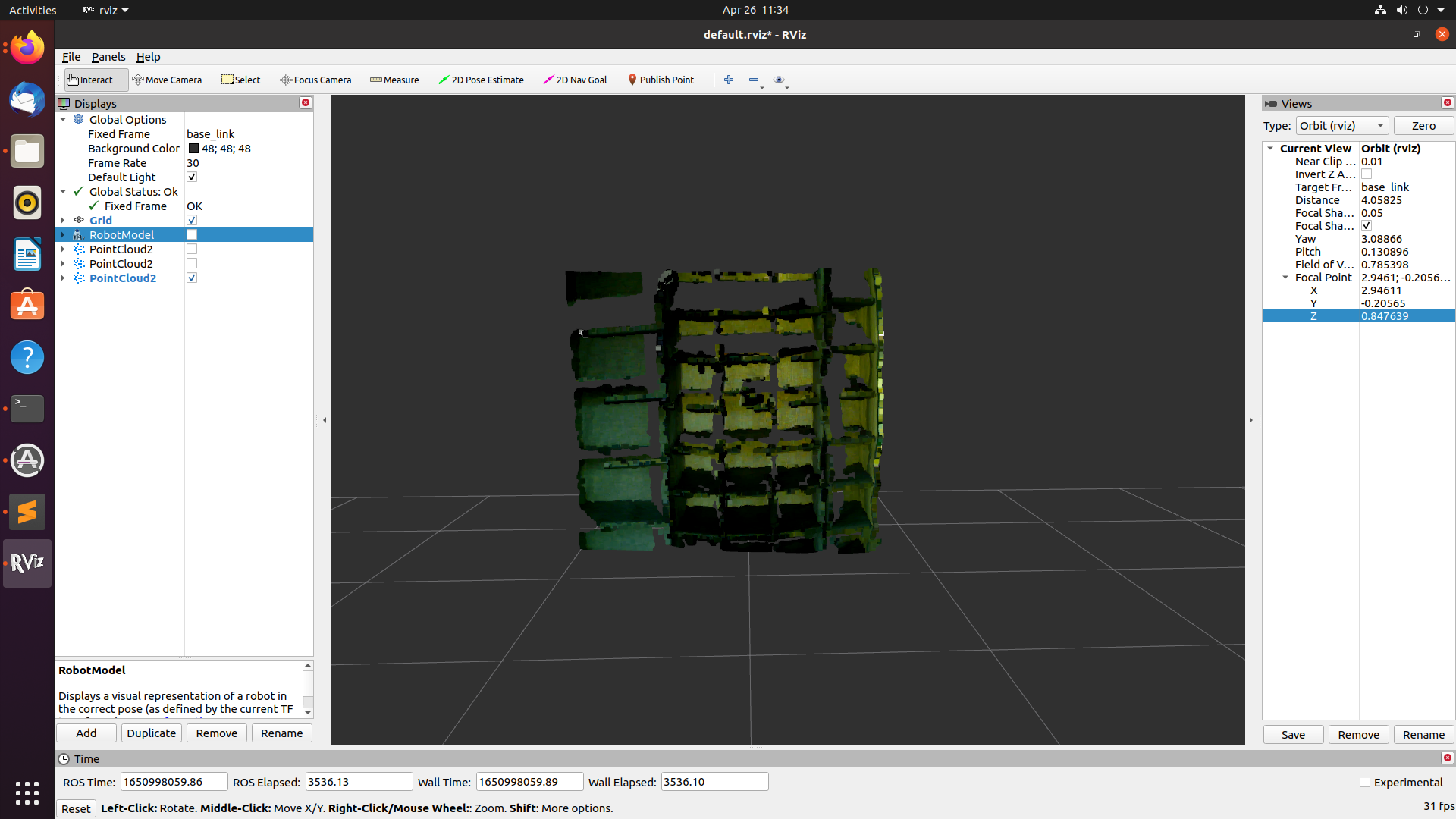Choose the Select tool

(x=241, y=80)
